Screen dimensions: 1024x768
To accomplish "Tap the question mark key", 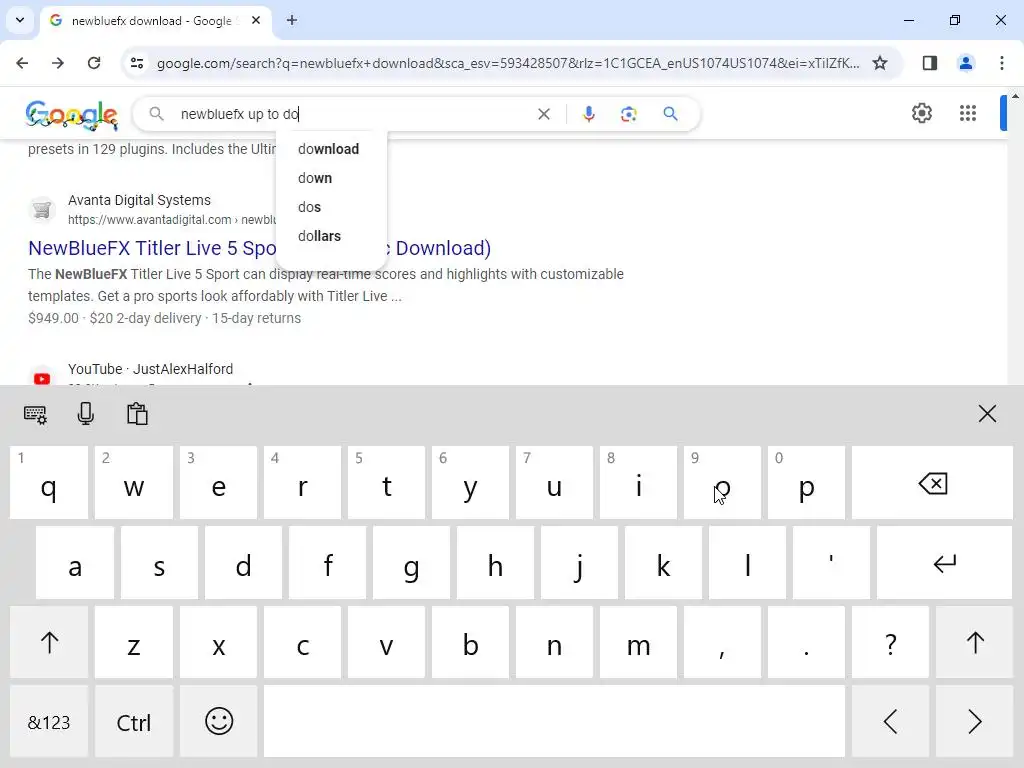I will (x=890, y=643).
